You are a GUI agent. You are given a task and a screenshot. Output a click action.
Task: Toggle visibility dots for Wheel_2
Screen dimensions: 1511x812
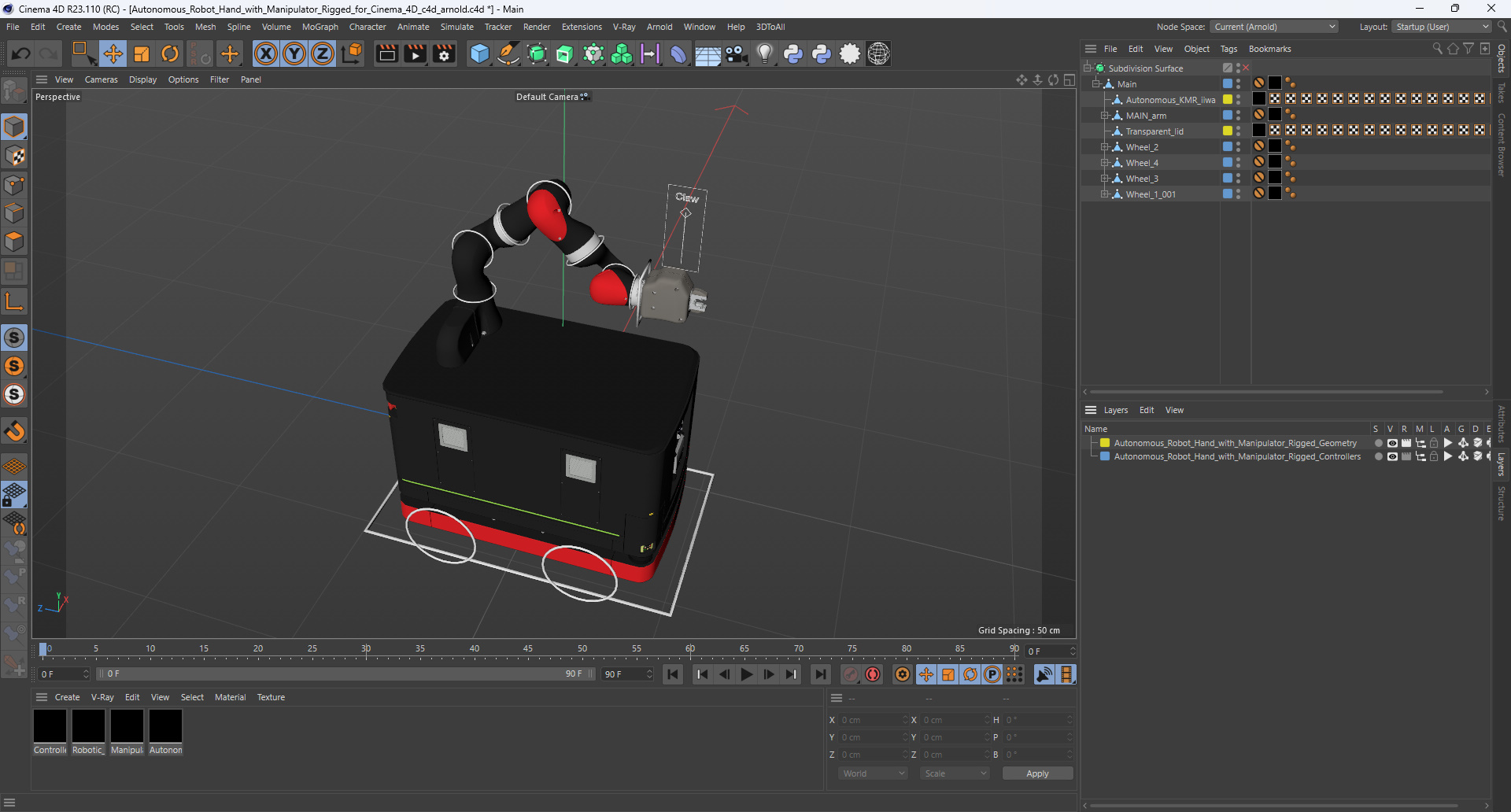[x=1239, y=146]
